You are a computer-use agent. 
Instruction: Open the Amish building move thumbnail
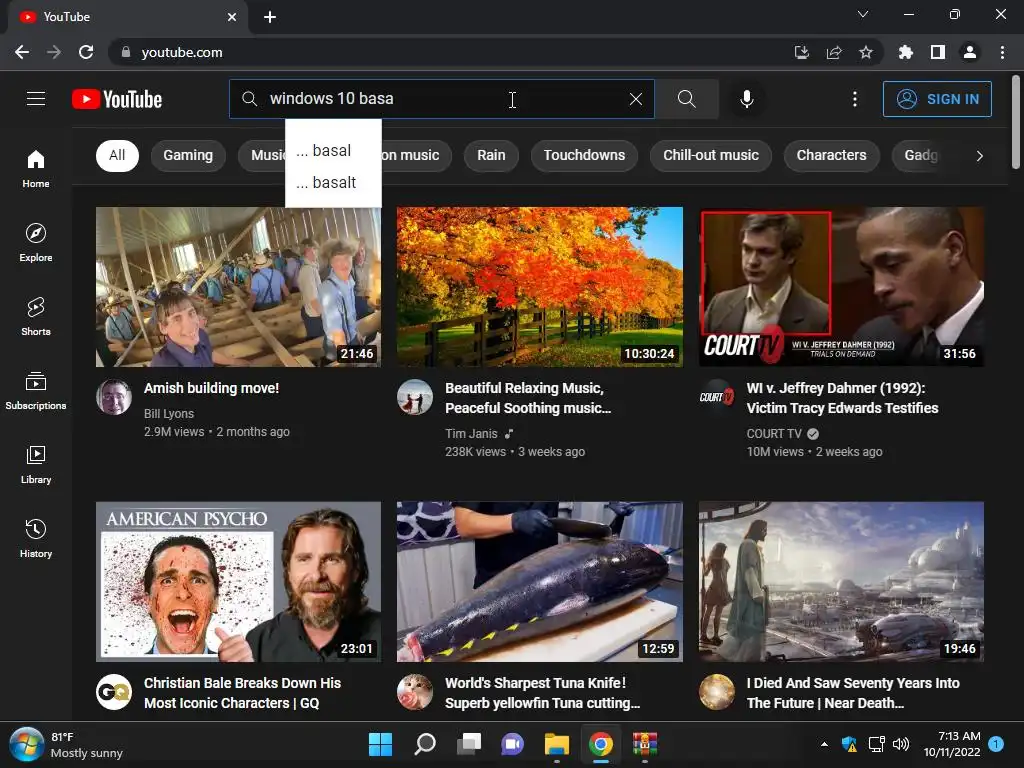click(238, 287)
